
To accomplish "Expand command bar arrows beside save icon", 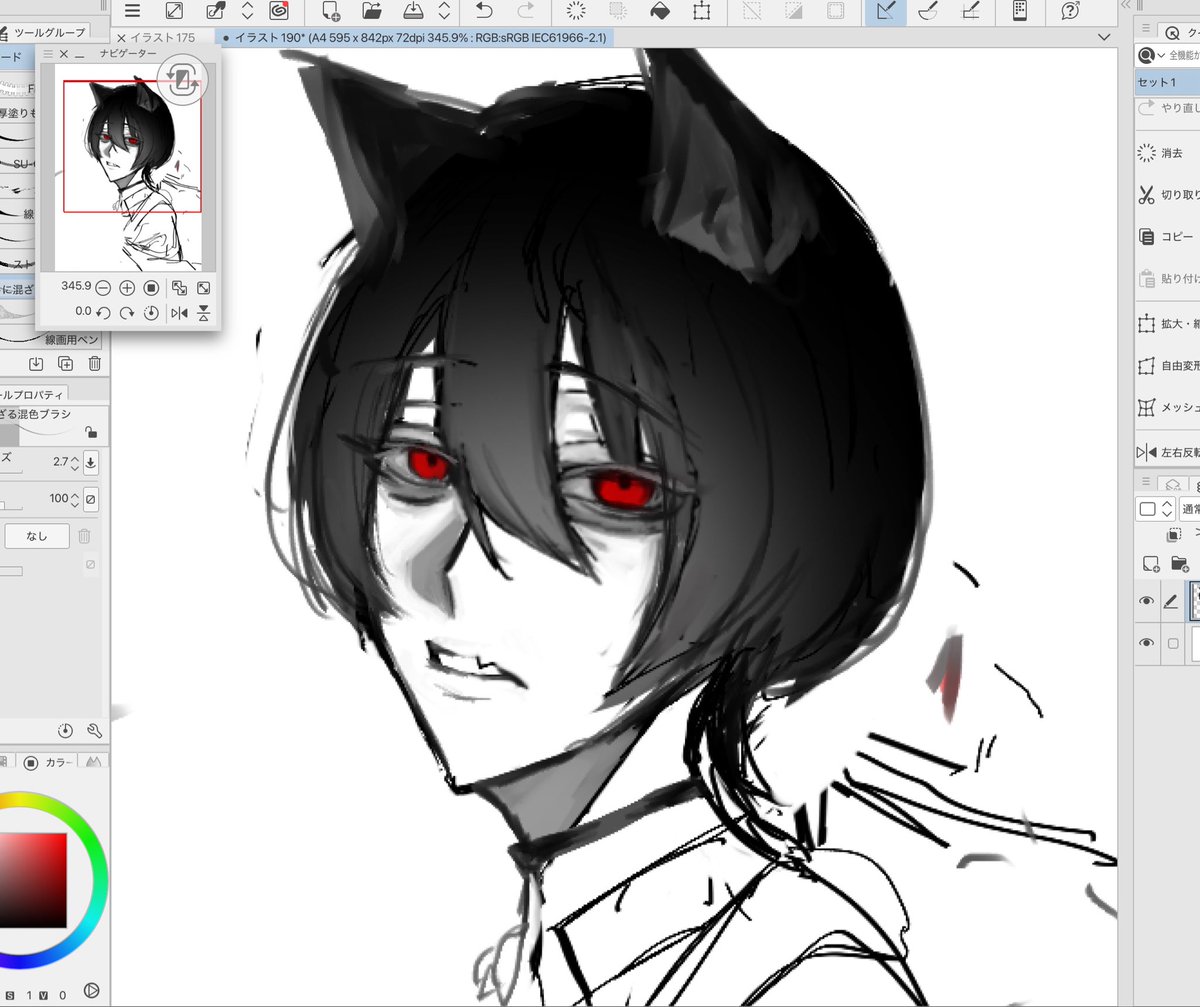I will (445, 11).
